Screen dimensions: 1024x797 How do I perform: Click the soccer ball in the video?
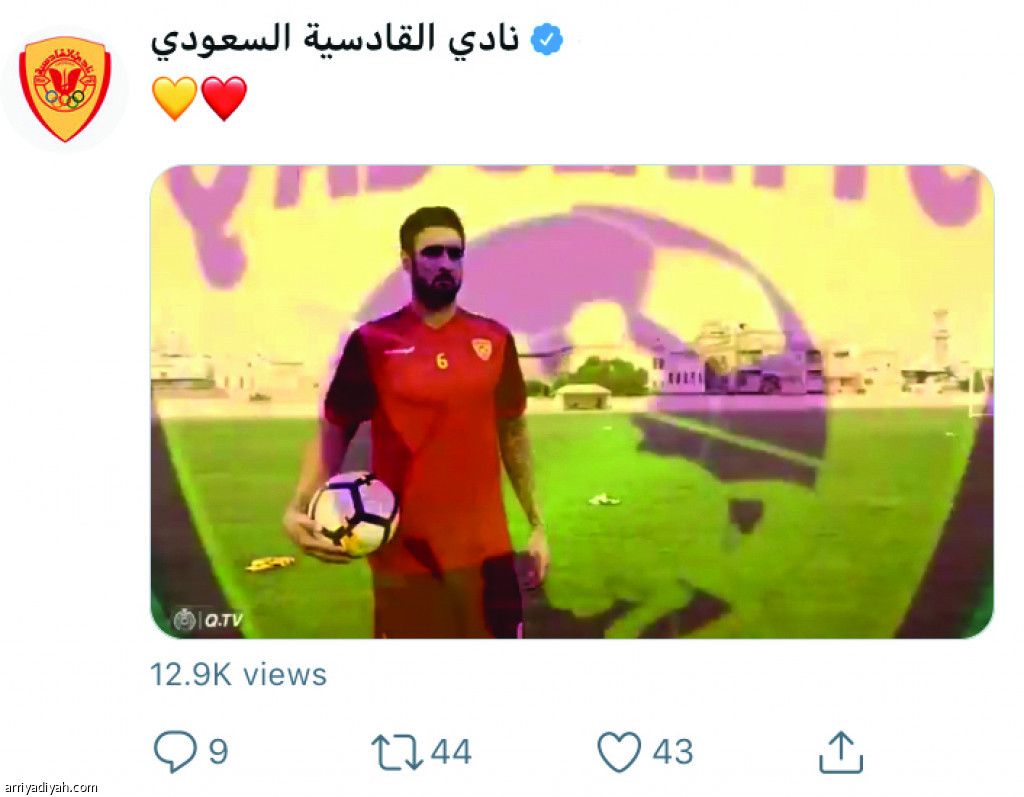(x=353, y=513)
